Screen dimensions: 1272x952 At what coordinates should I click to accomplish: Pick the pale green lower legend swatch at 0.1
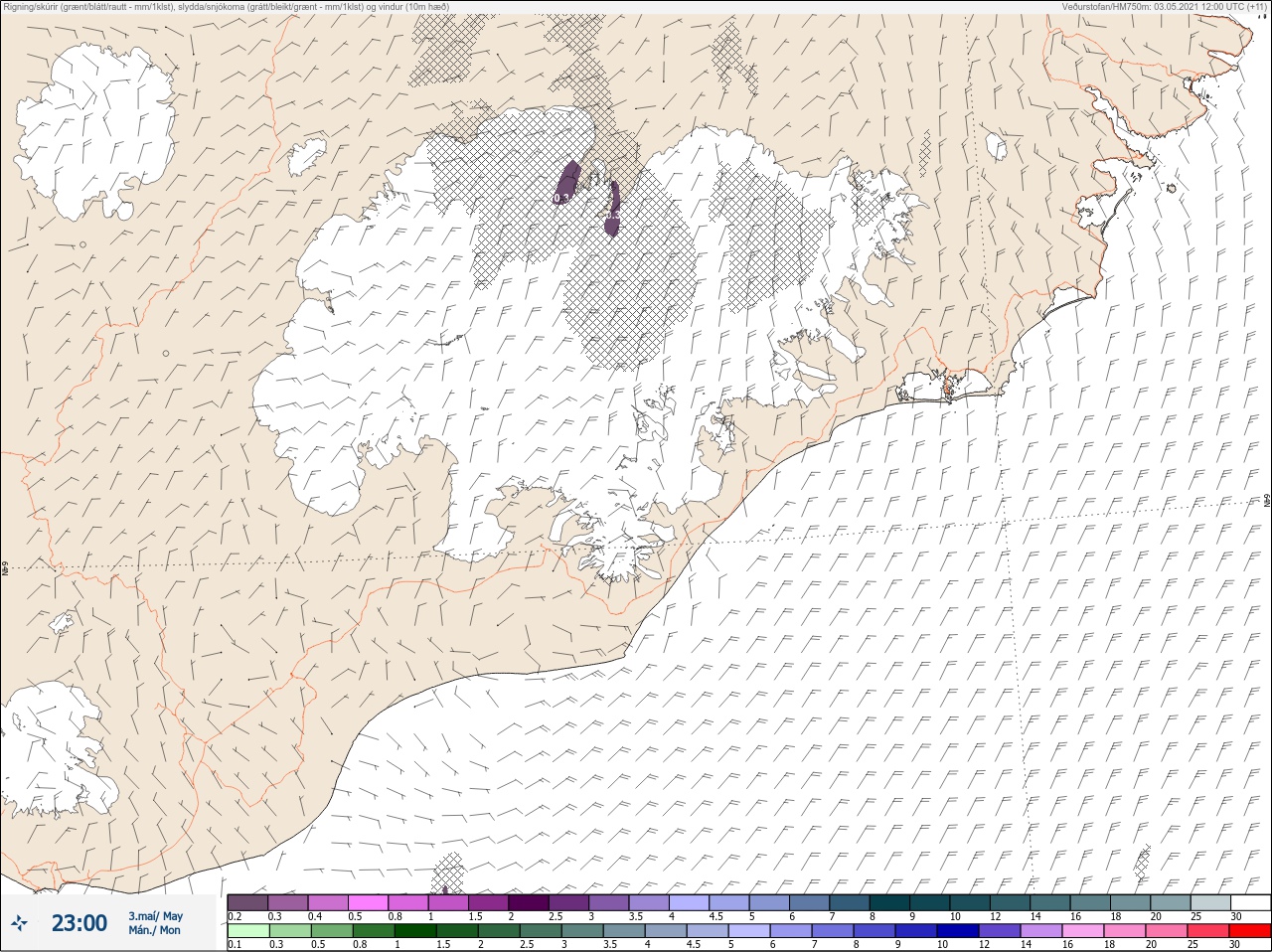pyautogui.click(x=247, y=931)
